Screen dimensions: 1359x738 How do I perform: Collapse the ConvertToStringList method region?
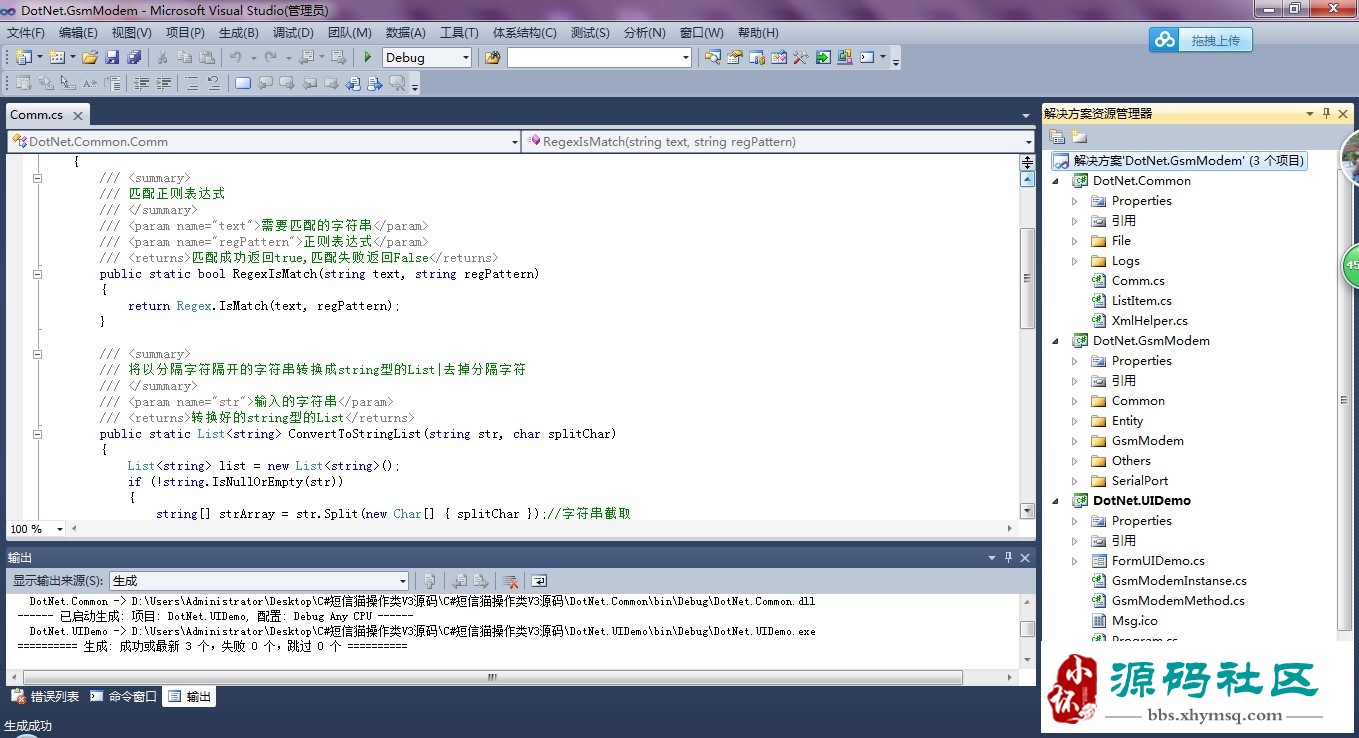click(x=38, y=434)
